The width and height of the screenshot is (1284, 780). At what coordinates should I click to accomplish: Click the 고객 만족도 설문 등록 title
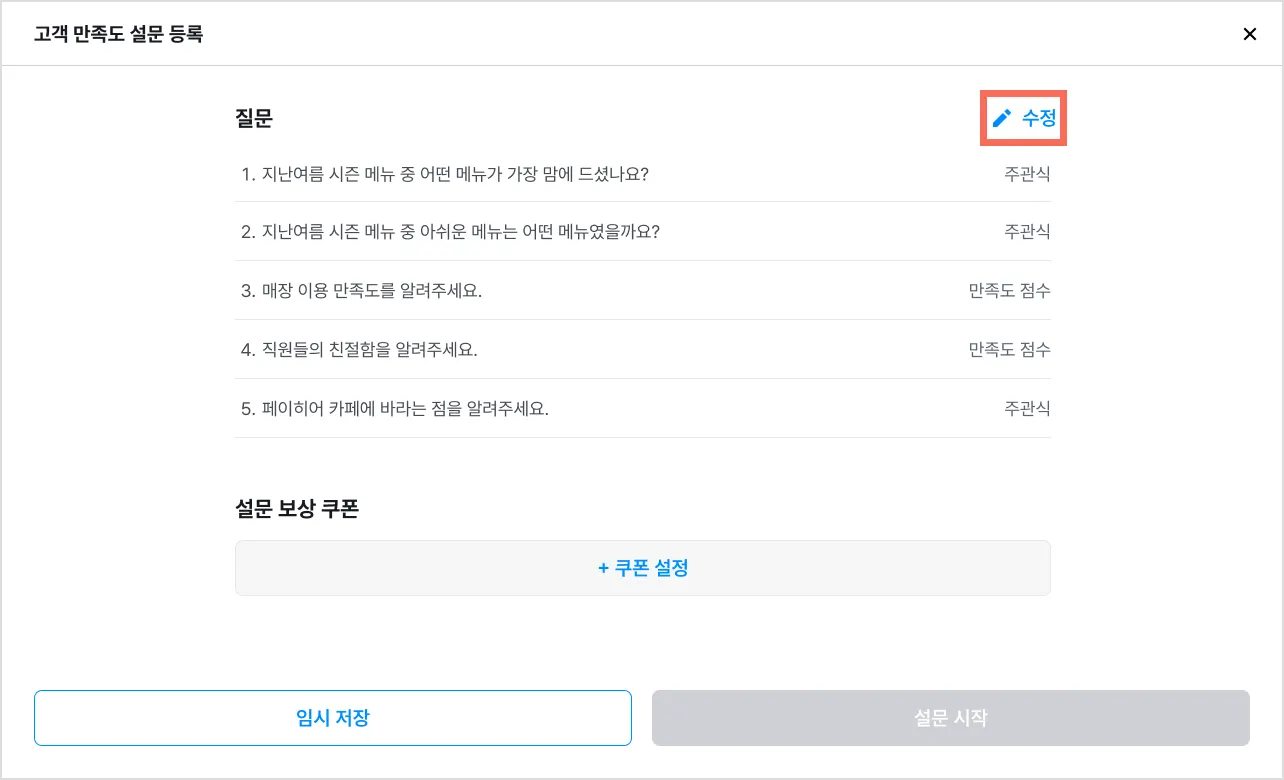[118, 34]
